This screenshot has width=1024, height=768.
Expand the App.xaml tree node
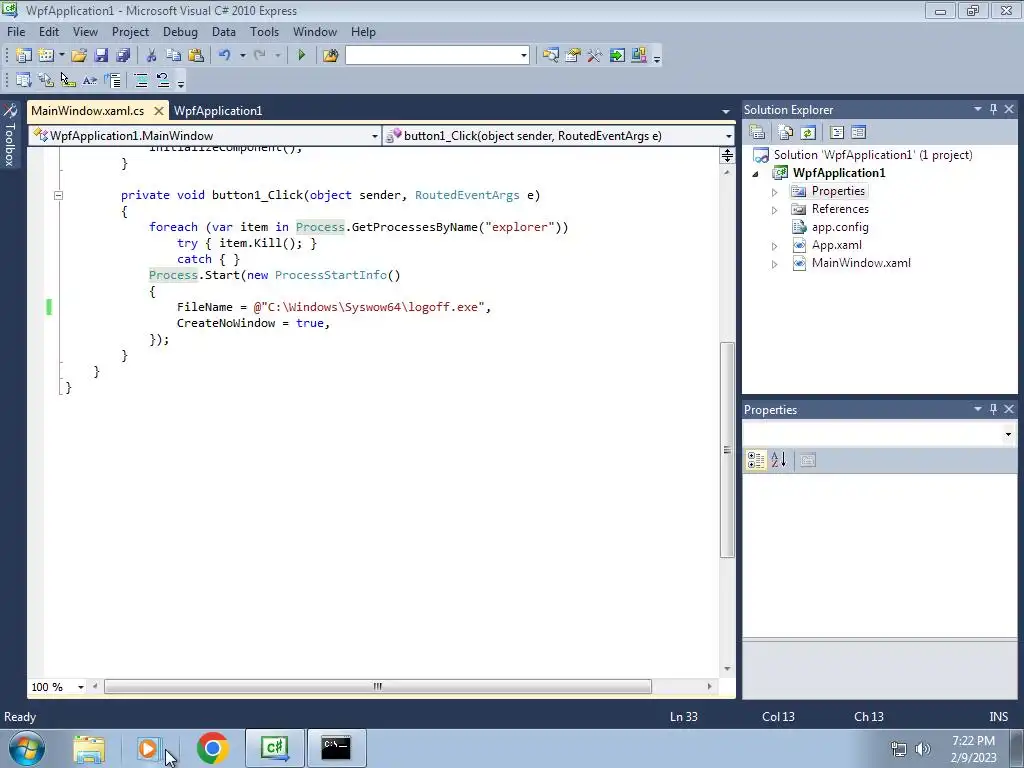(x=775, y=246)
